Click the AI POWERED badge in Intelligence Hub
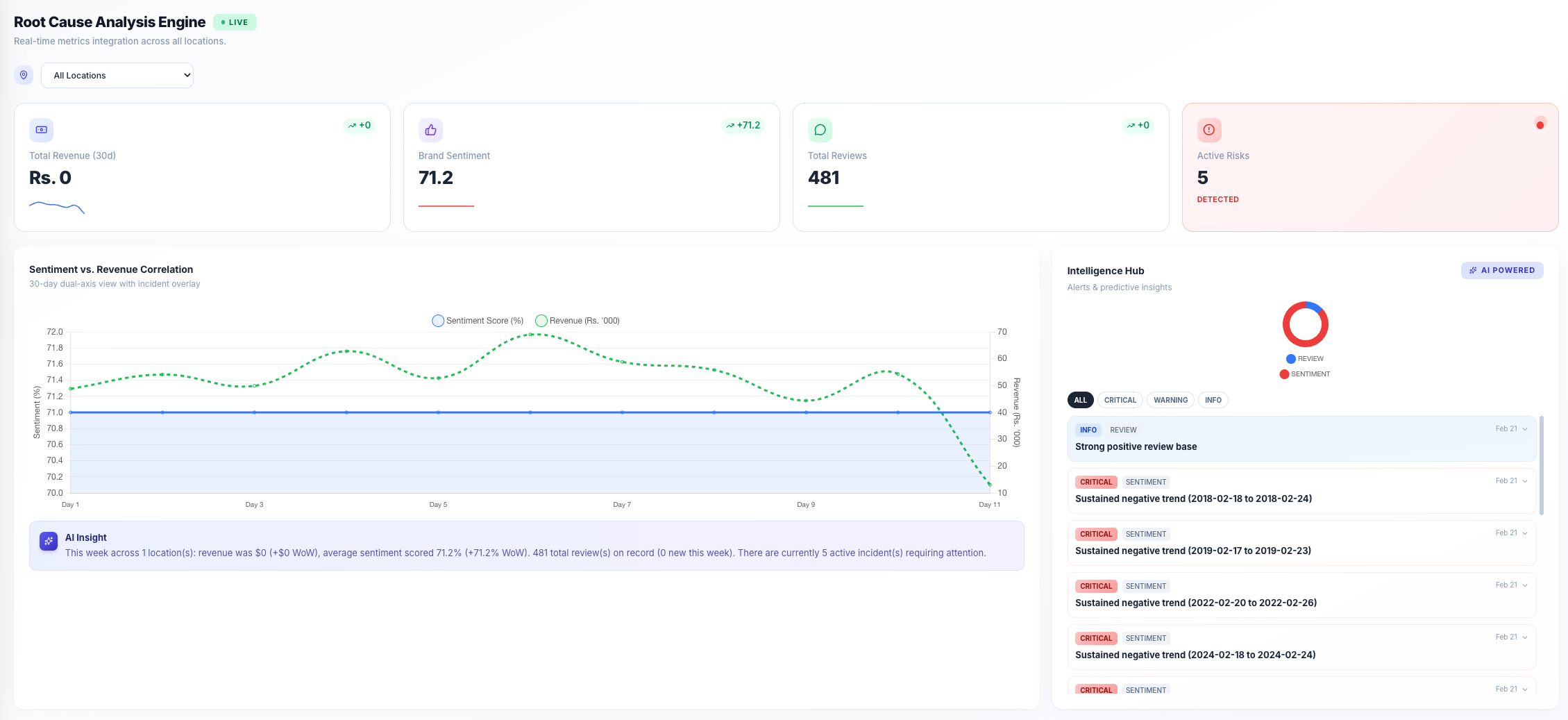The width and height of the screenshot is (1568, 720). click(x=1502, y=270)
